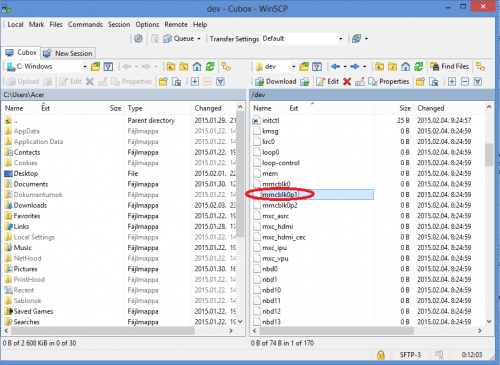This screenshot has width=500, height=365.
Task: Click the remote tree icon after Find Files
Action: click(480, 67)
